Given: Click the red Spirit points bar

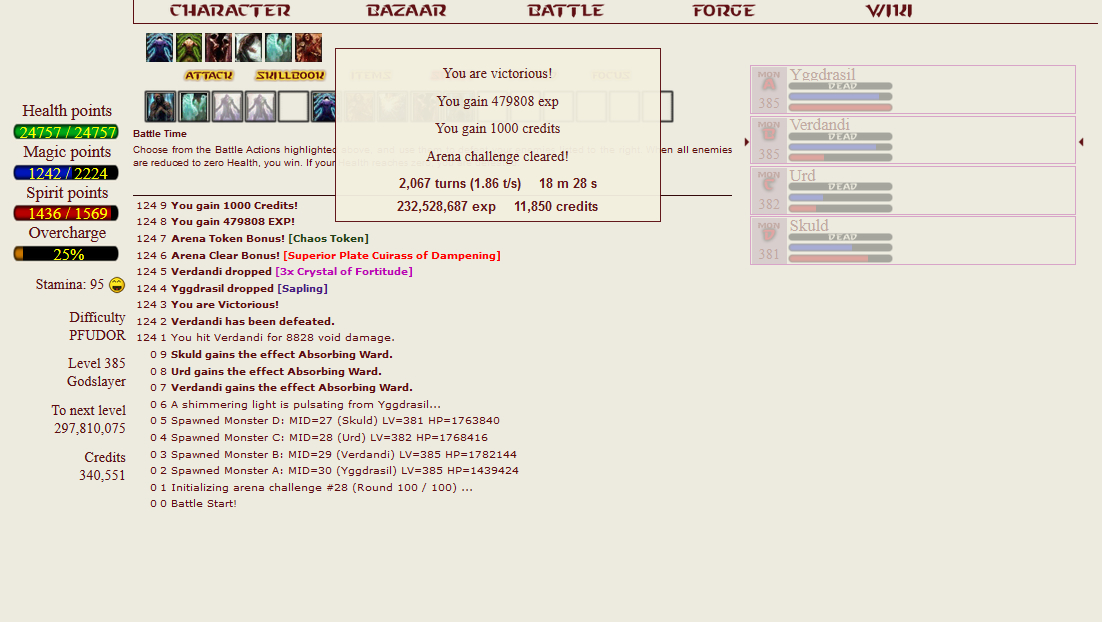Looking at the screenshot, I should click(66, 213).
